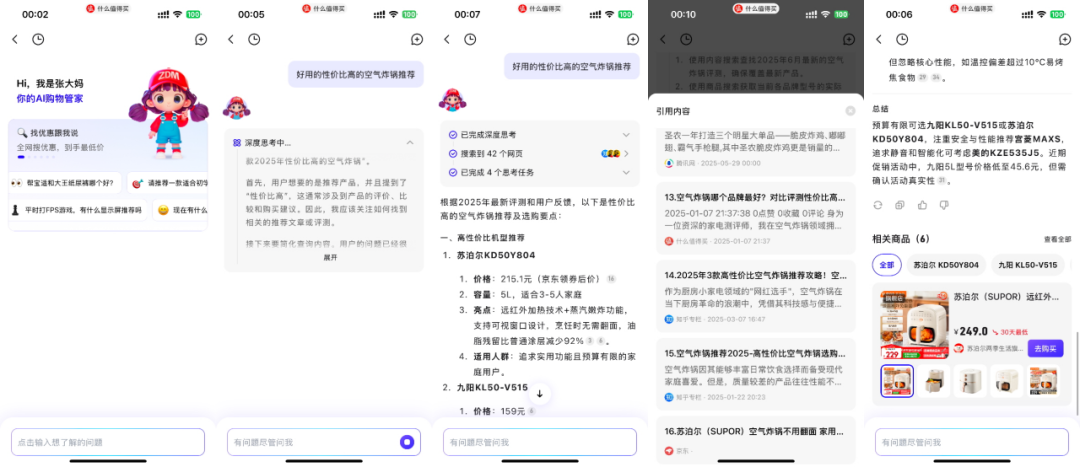The width and height of the screenshot is (1080, 467).
Task: Tap citation badge 31 after 确认活动真实性
Action: pyautogui.click(x=941, y=181)
